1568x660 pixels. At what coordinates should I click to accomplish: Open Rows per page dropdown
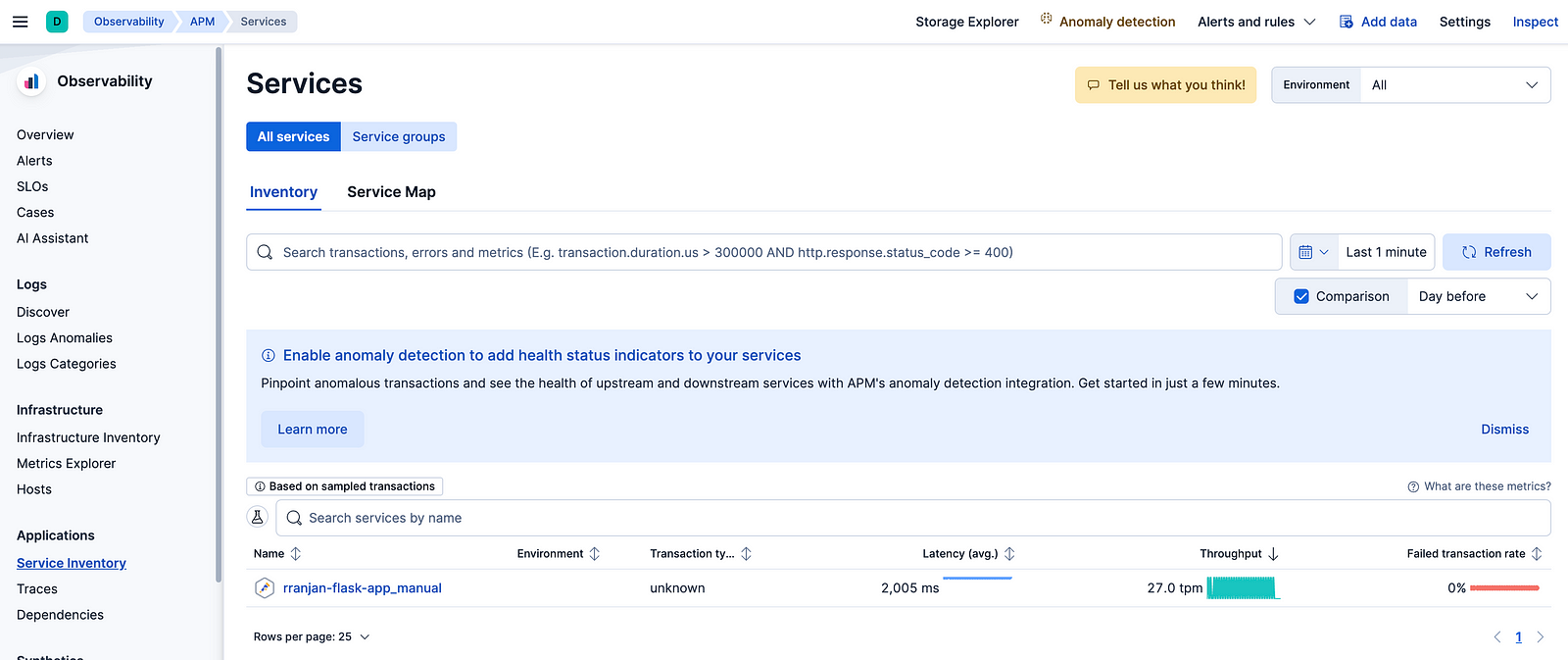(312, 636)
